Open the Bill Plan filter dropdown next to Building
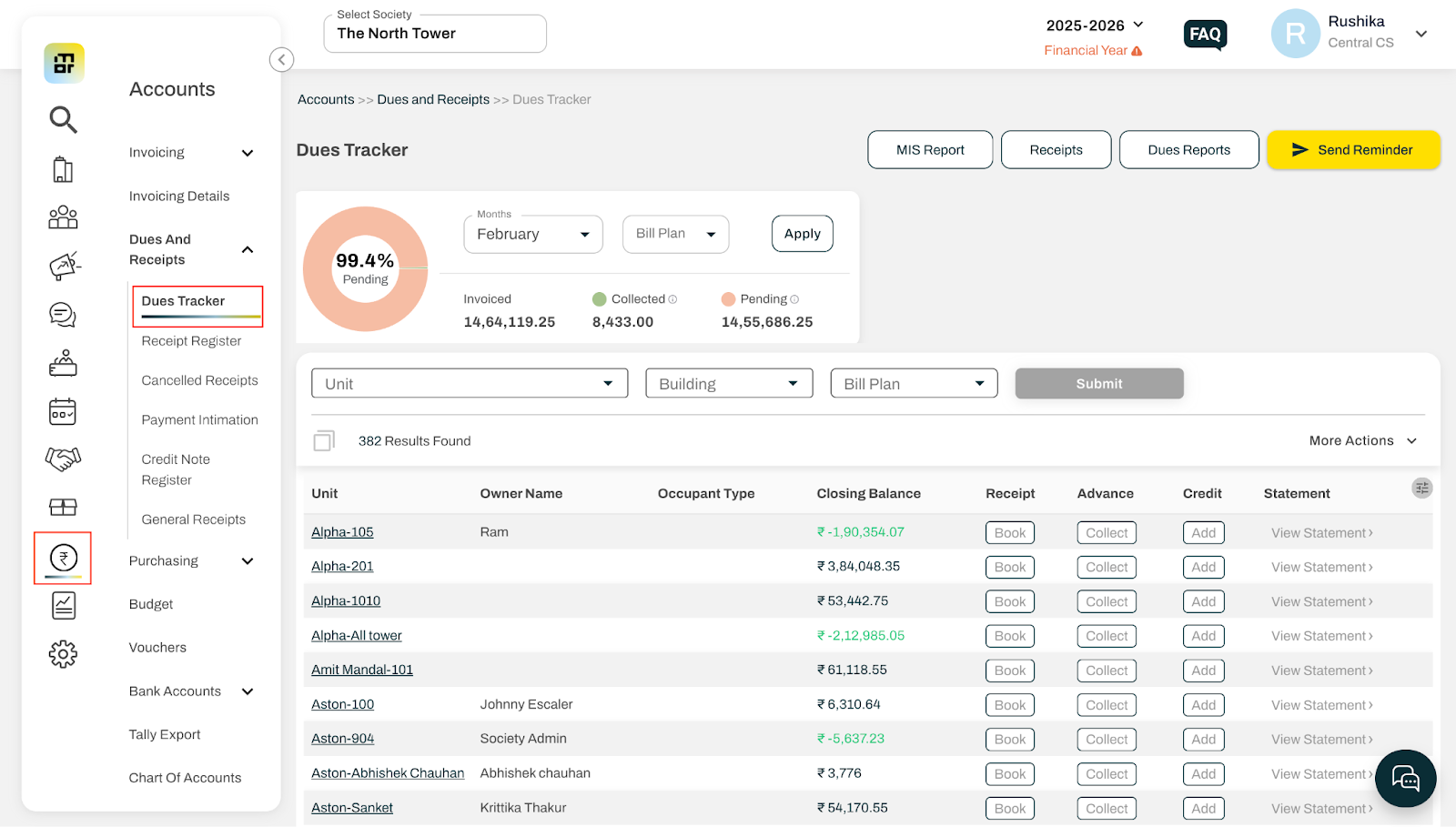 [x=914, y=383]
